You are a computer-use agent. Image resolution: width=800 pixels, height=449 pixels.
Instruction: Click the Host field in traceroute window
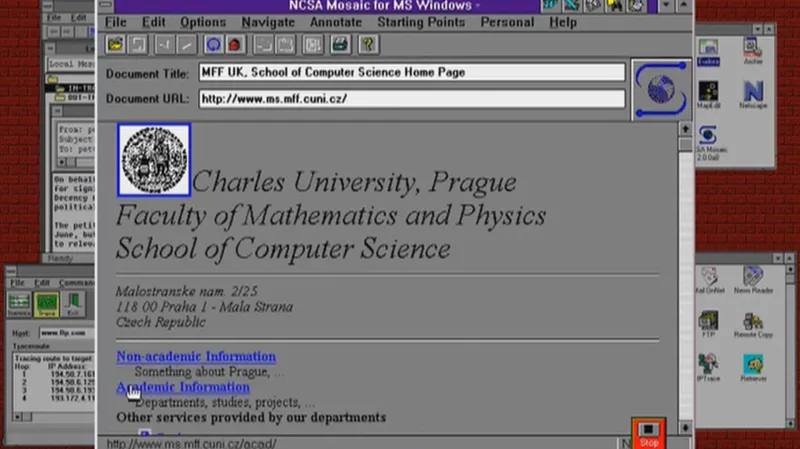[66, 333]
